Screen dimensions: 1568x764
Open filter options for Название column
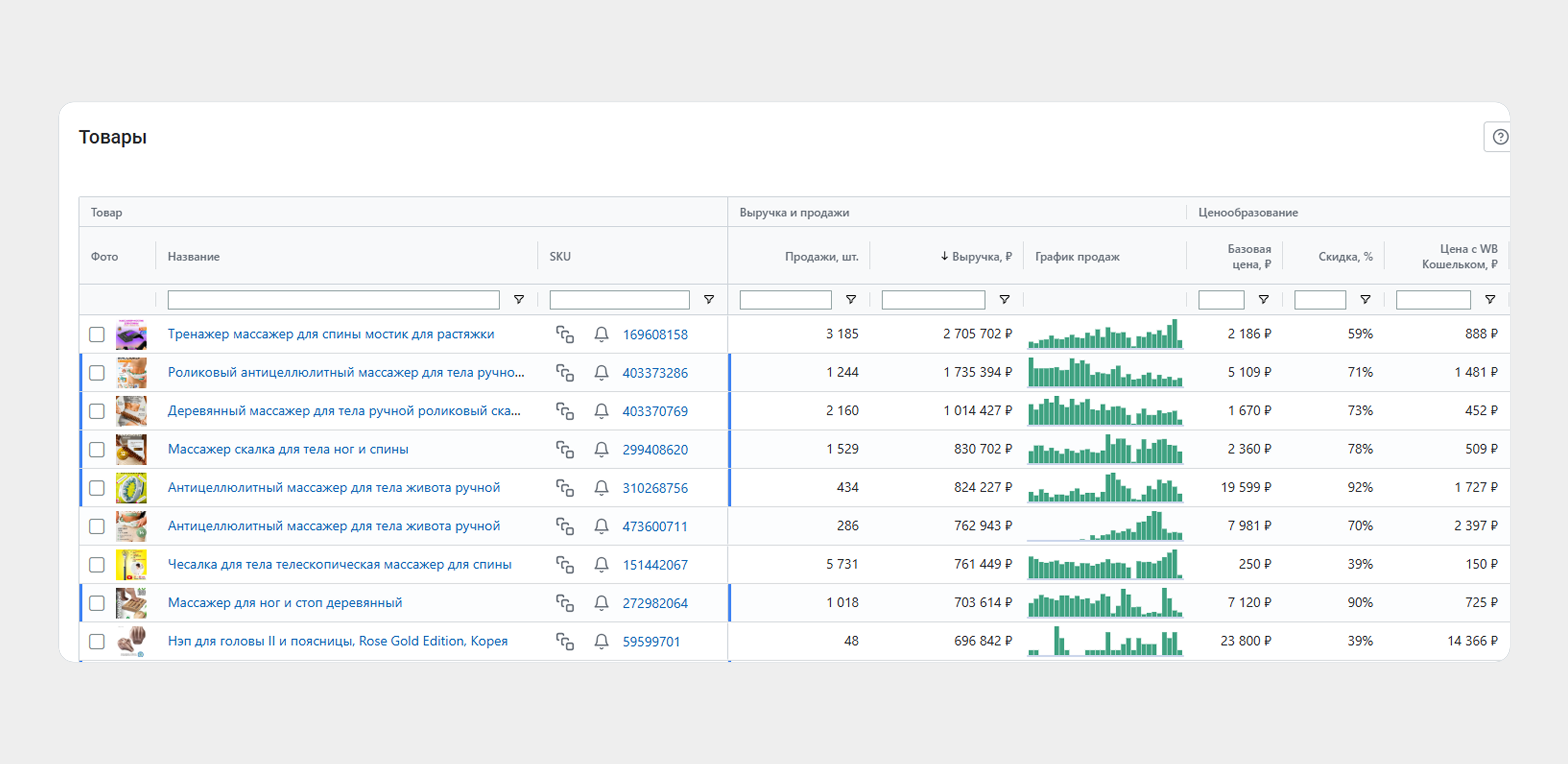pyautogui.click(x=519, y=299)
